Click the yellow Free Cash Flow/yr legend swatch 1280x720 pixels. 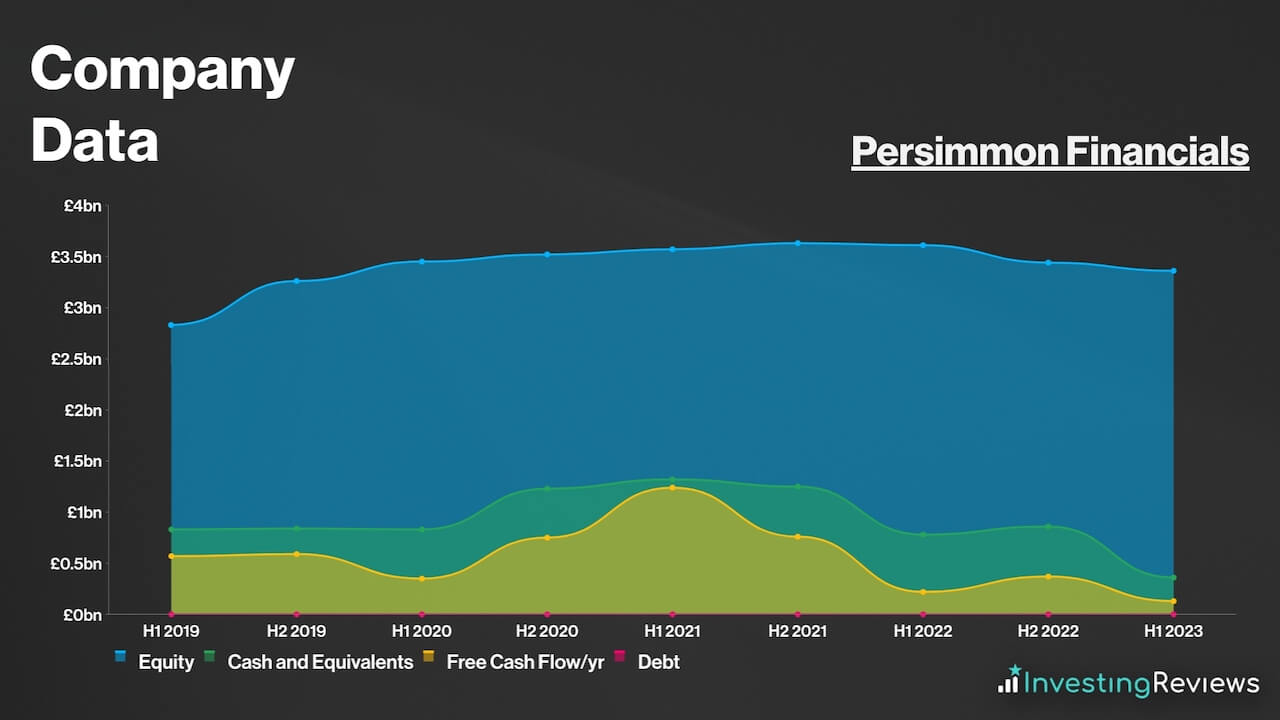coord(429,657)
